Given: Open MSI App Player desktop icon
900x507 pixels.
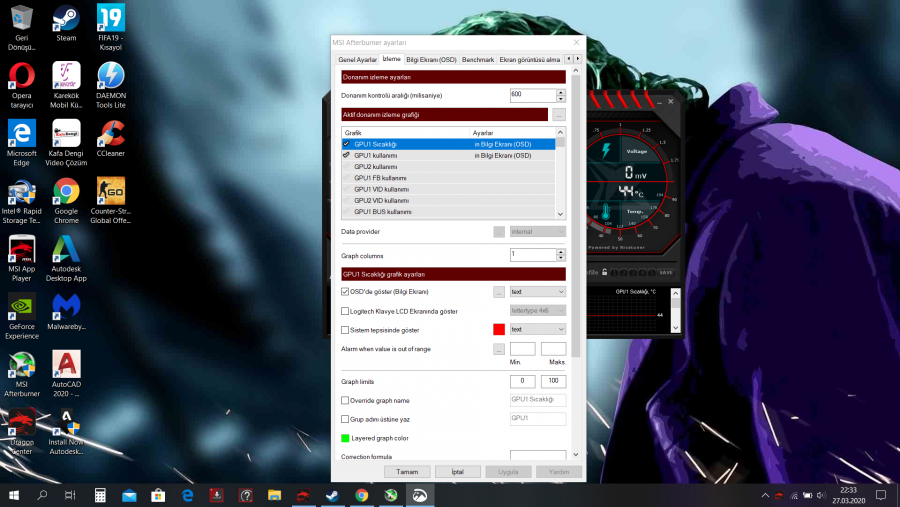Looking at the screenshot, I should coord(21,258).
